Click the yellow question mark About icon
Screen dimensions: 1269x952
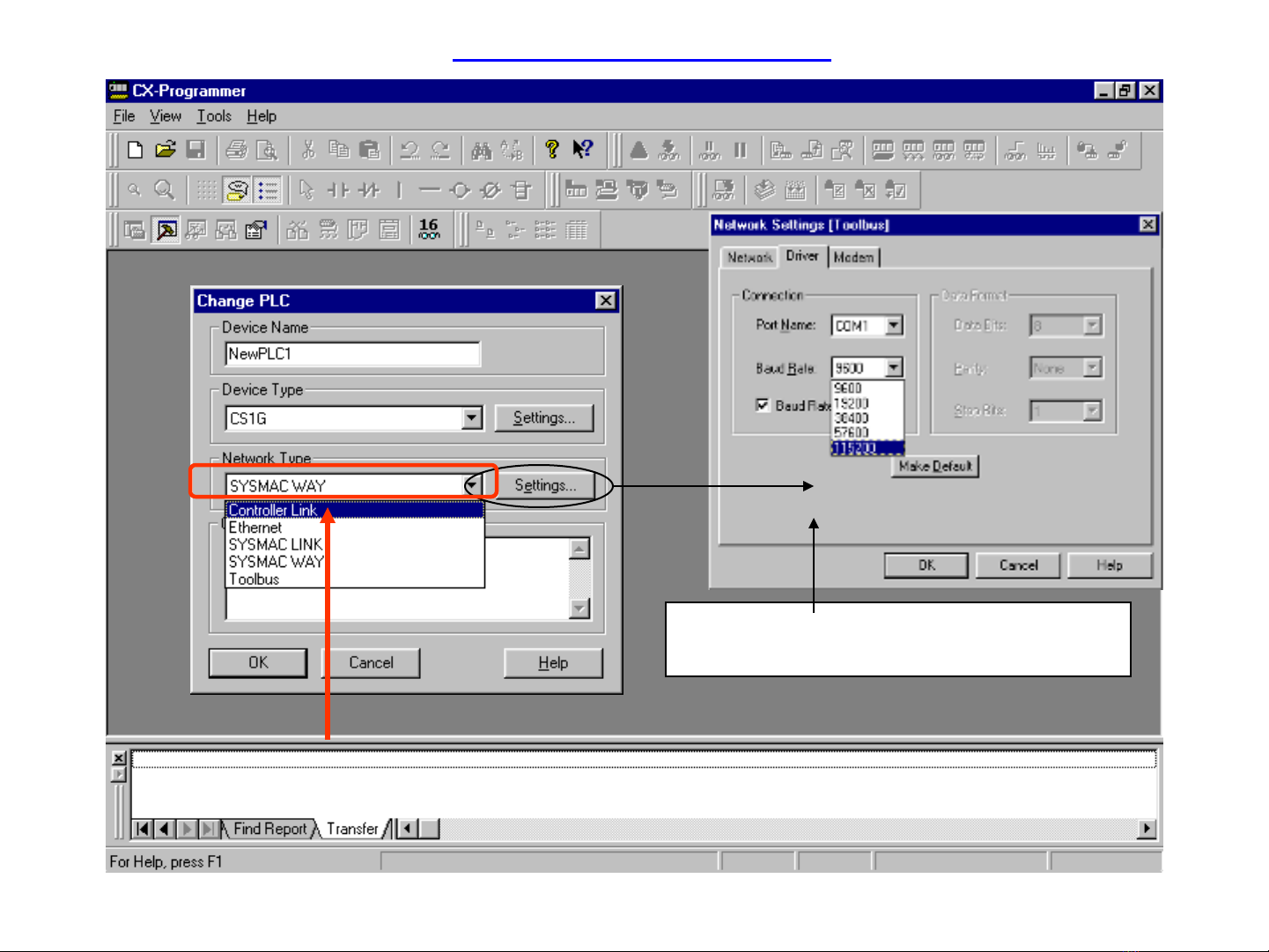click(x=551, y=150)
